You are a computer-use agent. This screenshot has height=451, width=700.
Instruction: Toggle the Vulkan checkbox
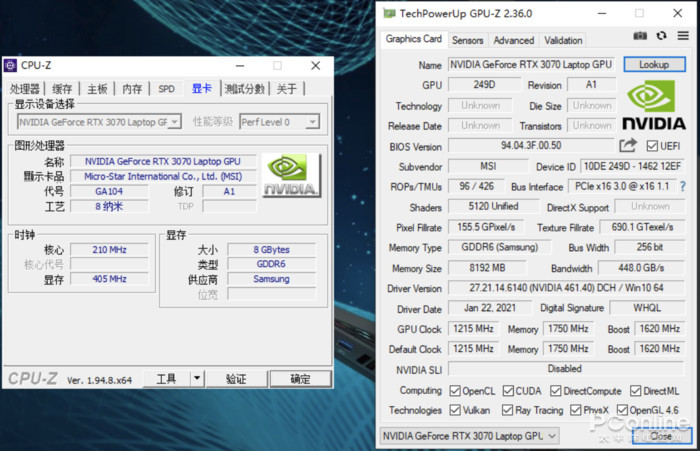pyautogui.click(x=455, y=410)
